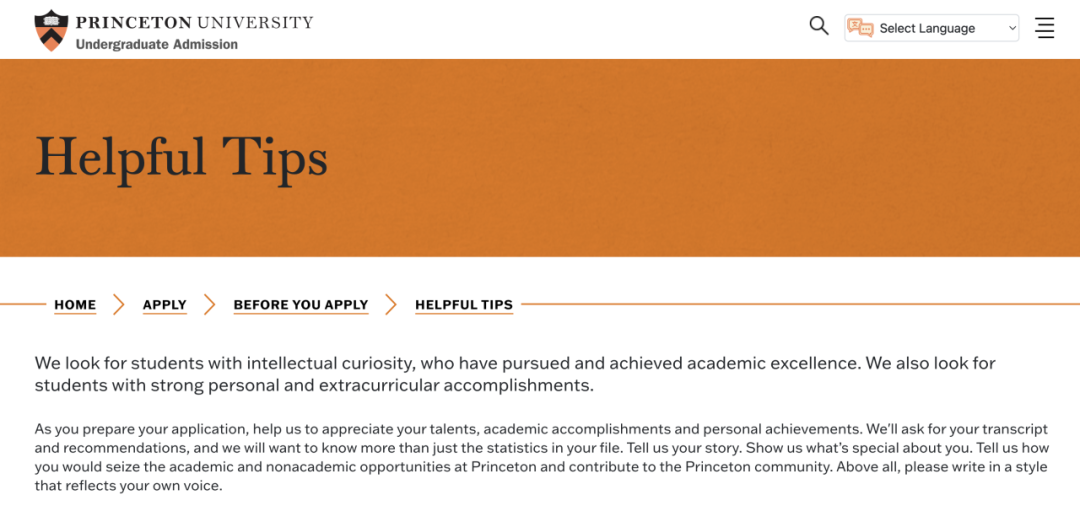Click chevron before HELPFUL TIPS breadcrumb
This screenshot has width=1080, height=506.
click(x=391, y=304)
